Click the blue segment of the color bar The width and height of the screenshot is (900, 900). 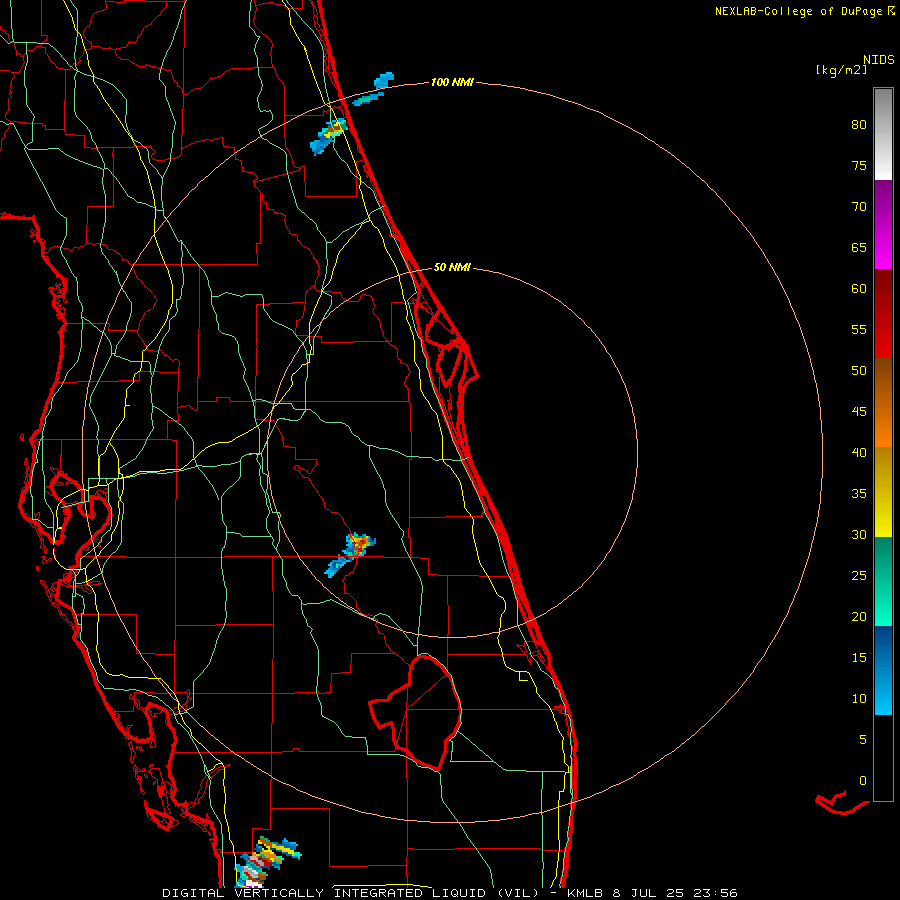(x=883, y=670)
